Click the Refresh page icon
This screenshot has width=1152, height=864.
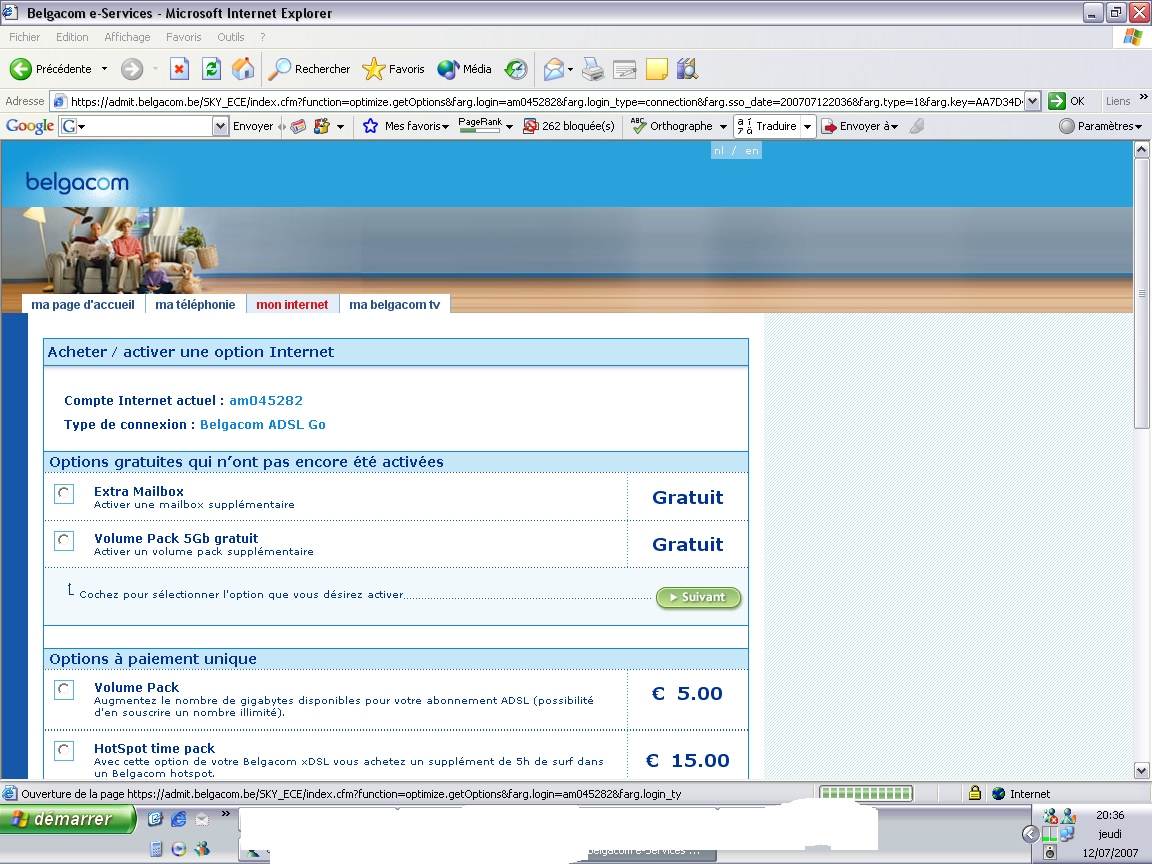click(211, 69)
